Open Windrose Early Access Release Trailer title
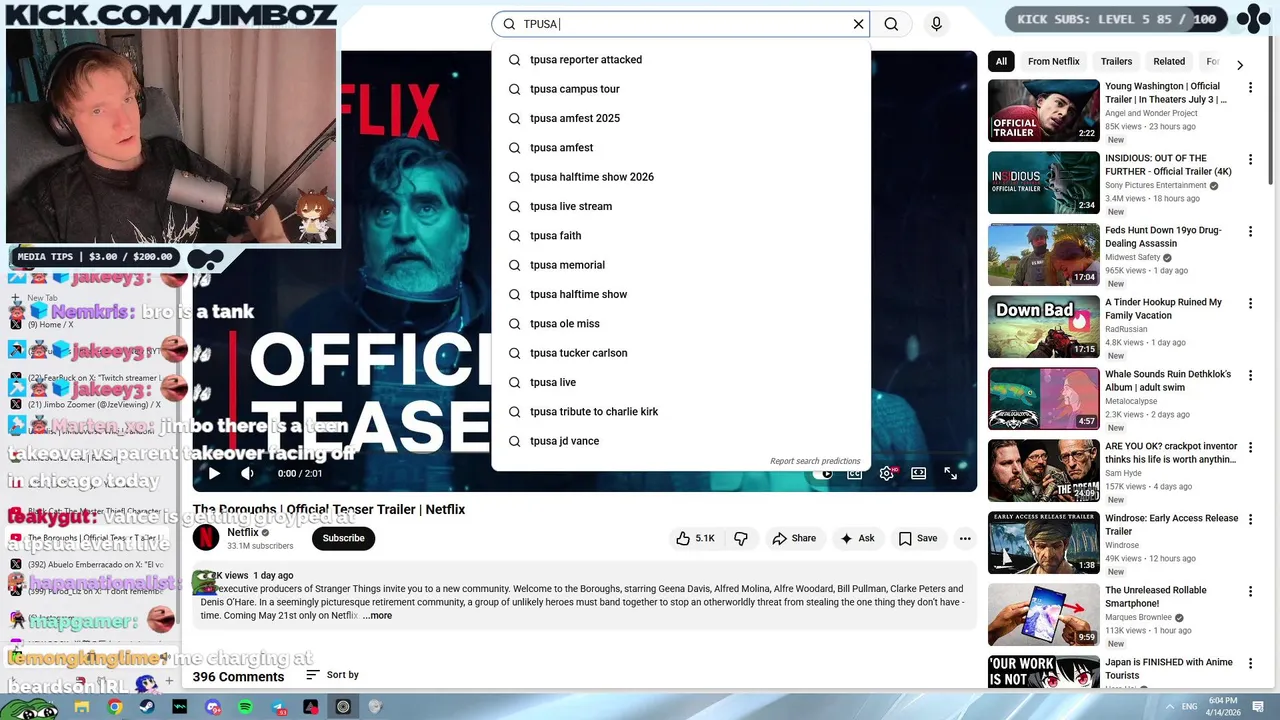The height and width of the screenshot is (720, 1280). point(1172,525)
